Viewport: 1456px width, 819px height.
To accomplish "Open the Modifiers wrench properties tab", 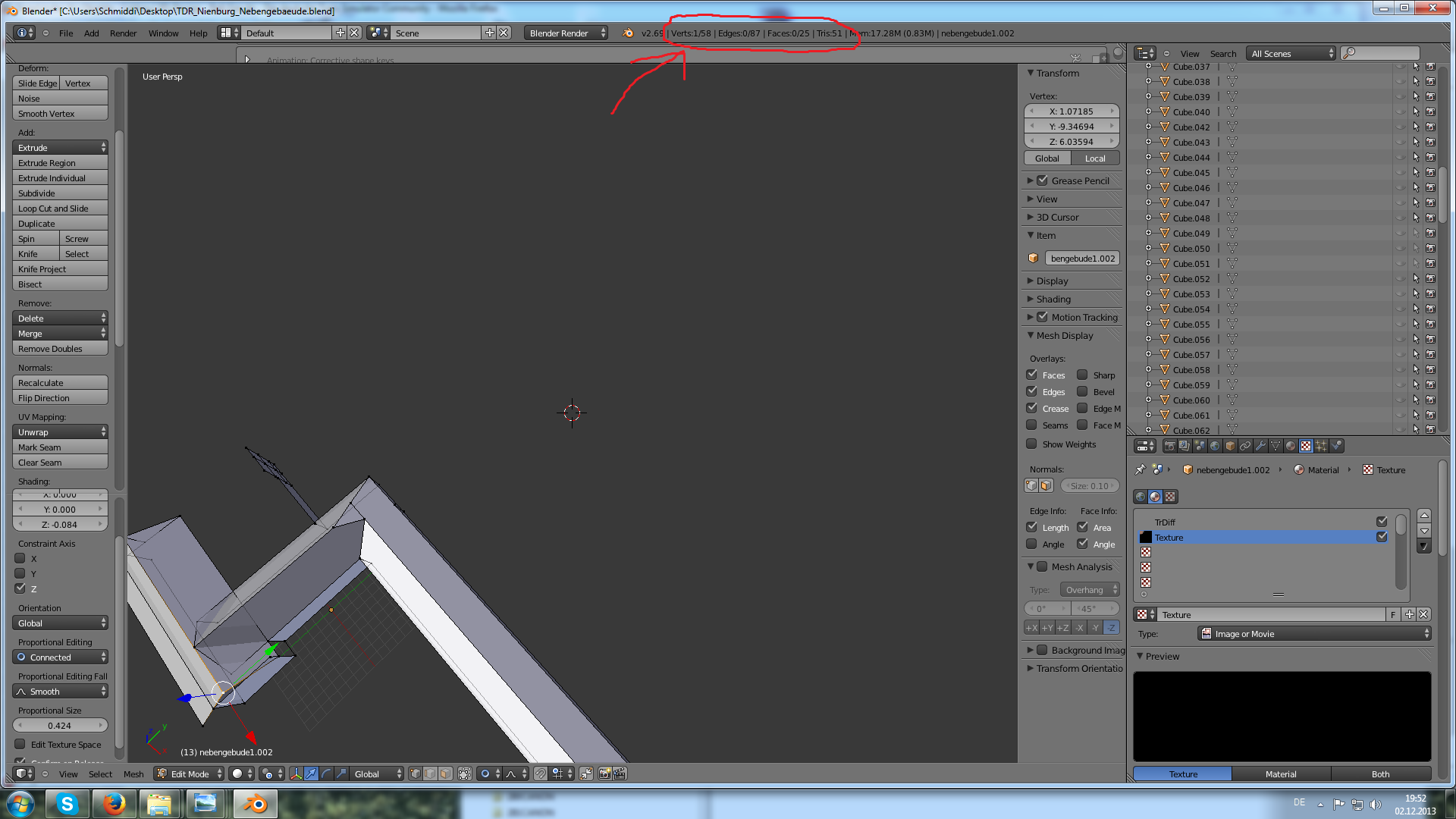I will (1260, 446).
